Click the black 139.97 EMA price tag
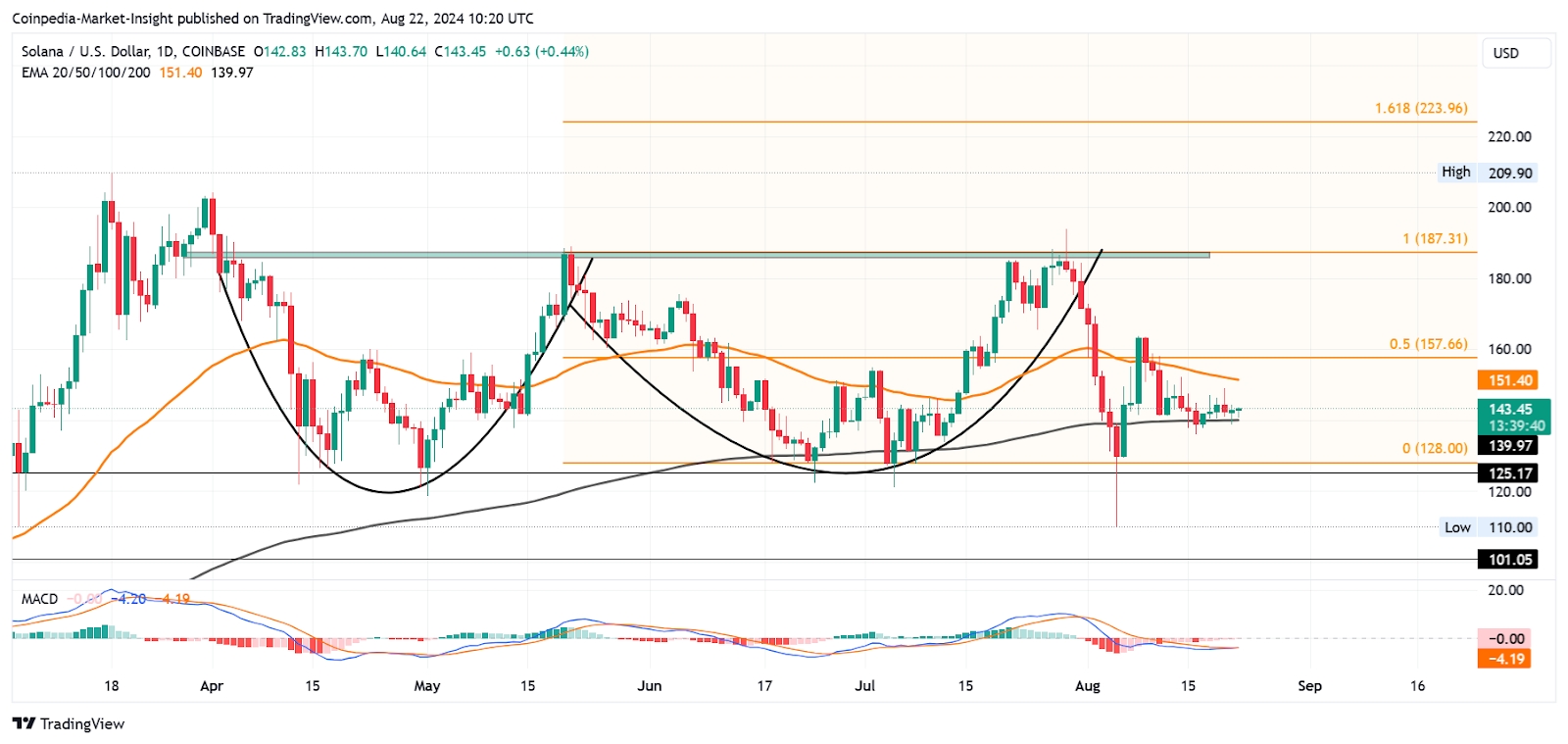Viewport: 1568px width, 744px height. [x=1509, y=445]
